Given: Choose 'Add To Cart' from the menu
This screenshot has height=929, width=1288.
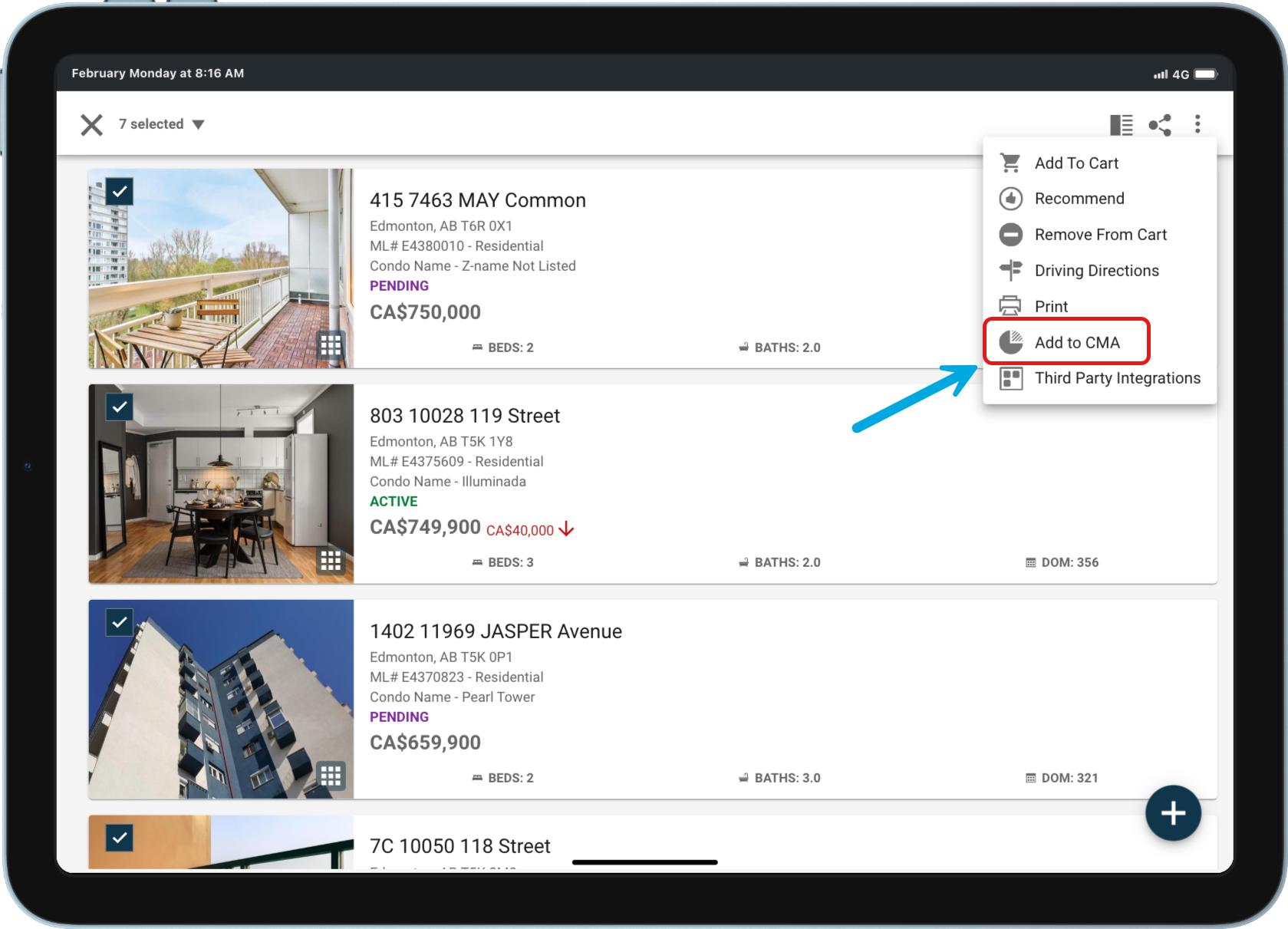Looking at the screenshot, I should (1099, 163).
